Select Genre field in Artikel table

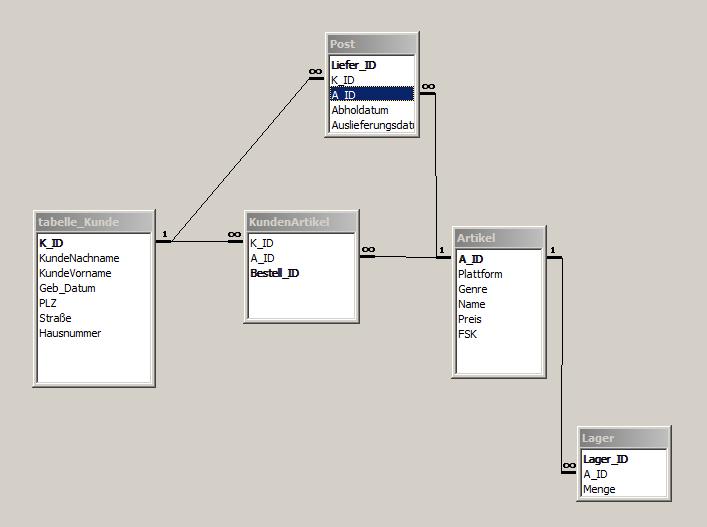pyautogui.click(x=499, y=289)
